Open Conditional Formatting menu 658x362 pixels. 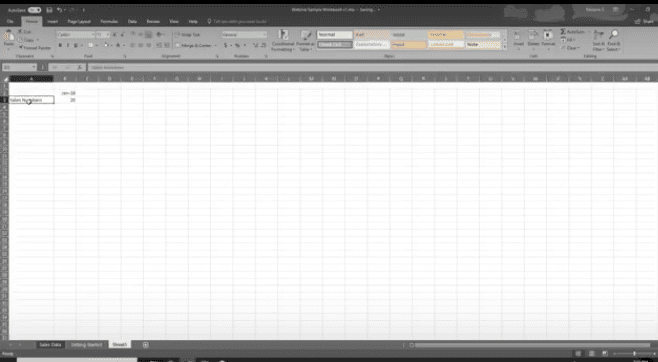click(x=282, y=40)
